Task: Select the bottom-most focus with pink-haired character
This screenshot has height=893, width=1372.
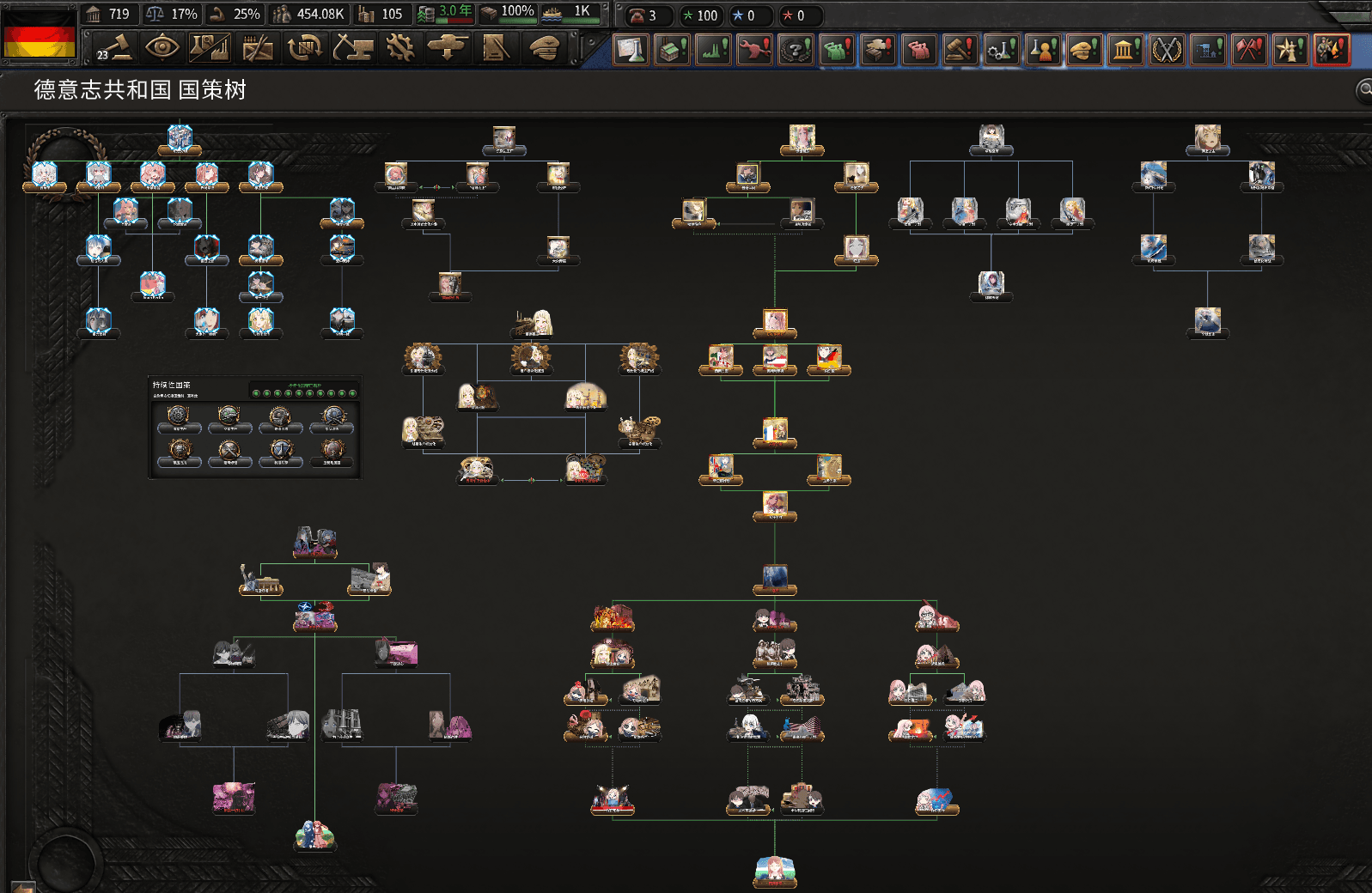Action: 775,872
